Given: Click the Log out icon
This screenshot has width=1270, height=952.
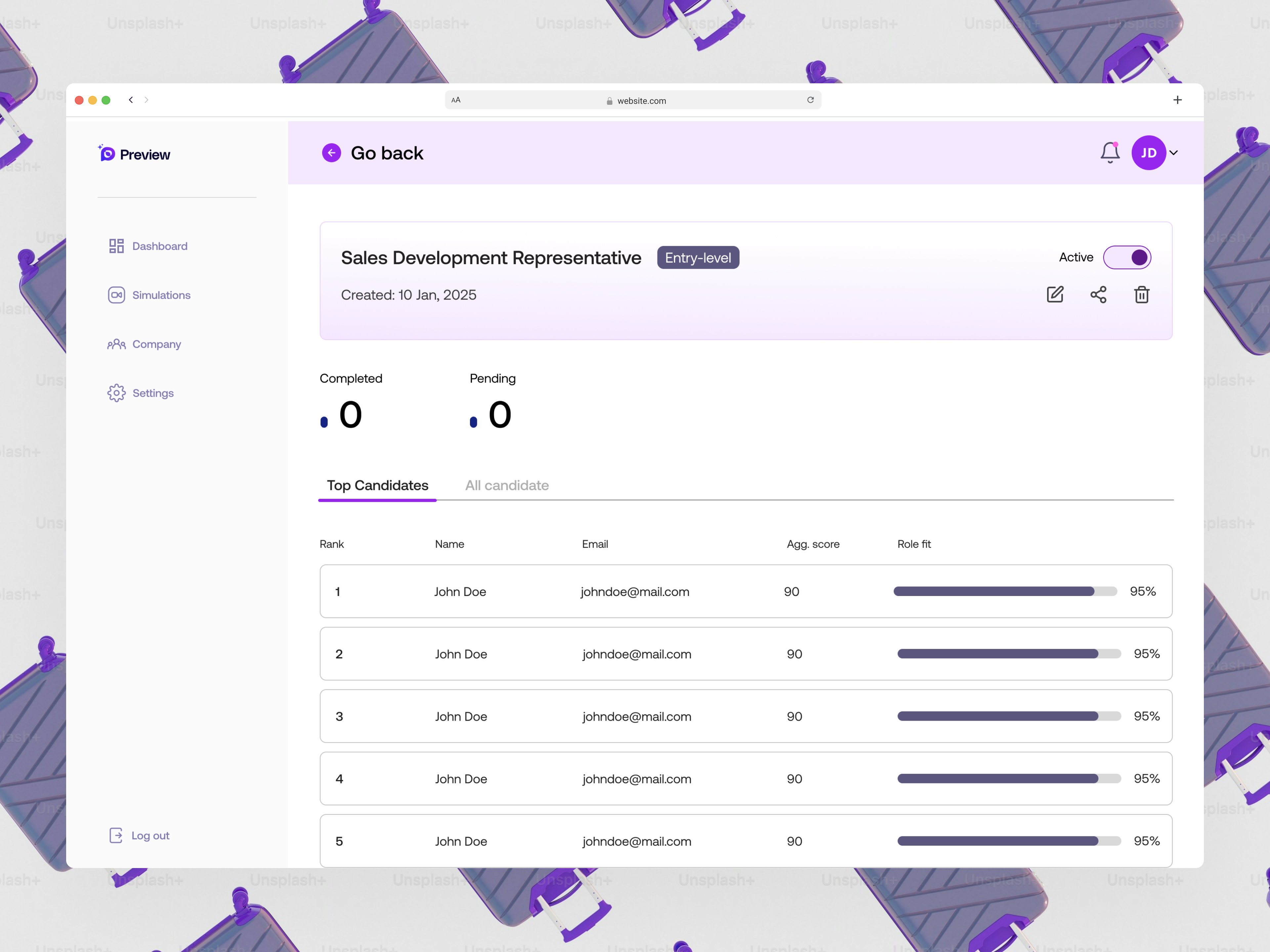Looking at the screenshot, I should coord(116,836).
